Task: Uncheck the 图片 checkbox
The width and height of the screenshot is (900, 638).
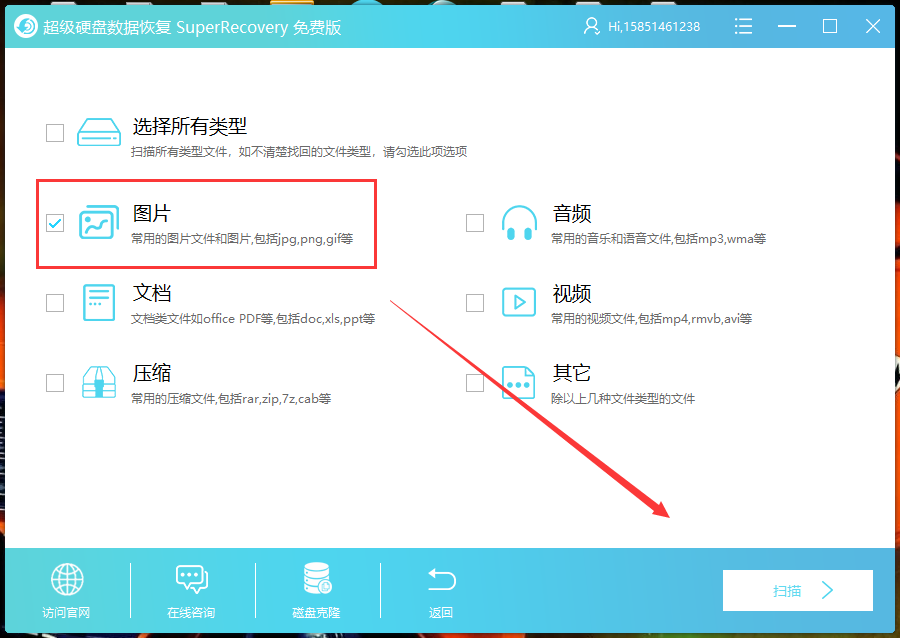Action: coord(55,223)
